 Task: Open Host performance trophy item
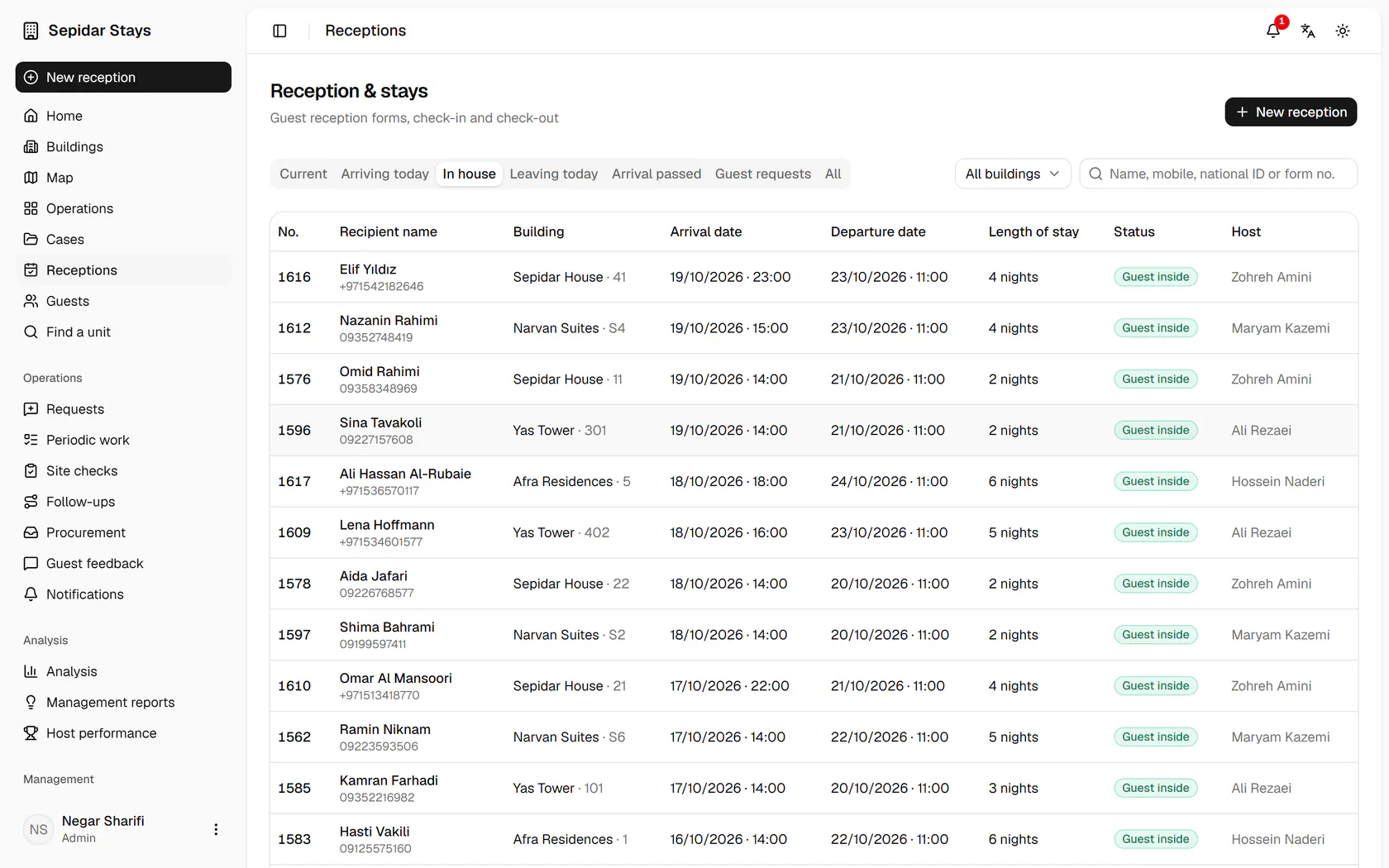pyautogui.click(x=123, y=733)
